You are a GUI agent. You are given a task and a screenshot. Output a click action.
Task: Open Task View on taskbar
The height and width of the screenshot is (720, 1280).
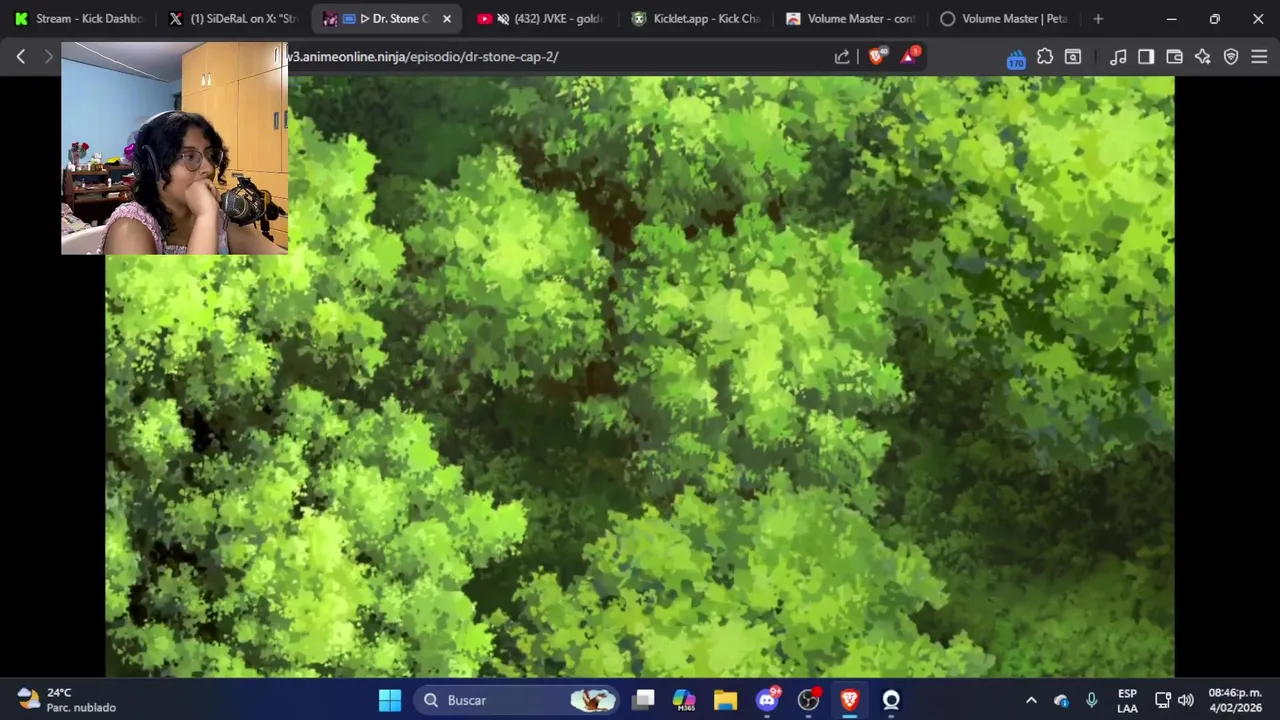pos(644,700)
